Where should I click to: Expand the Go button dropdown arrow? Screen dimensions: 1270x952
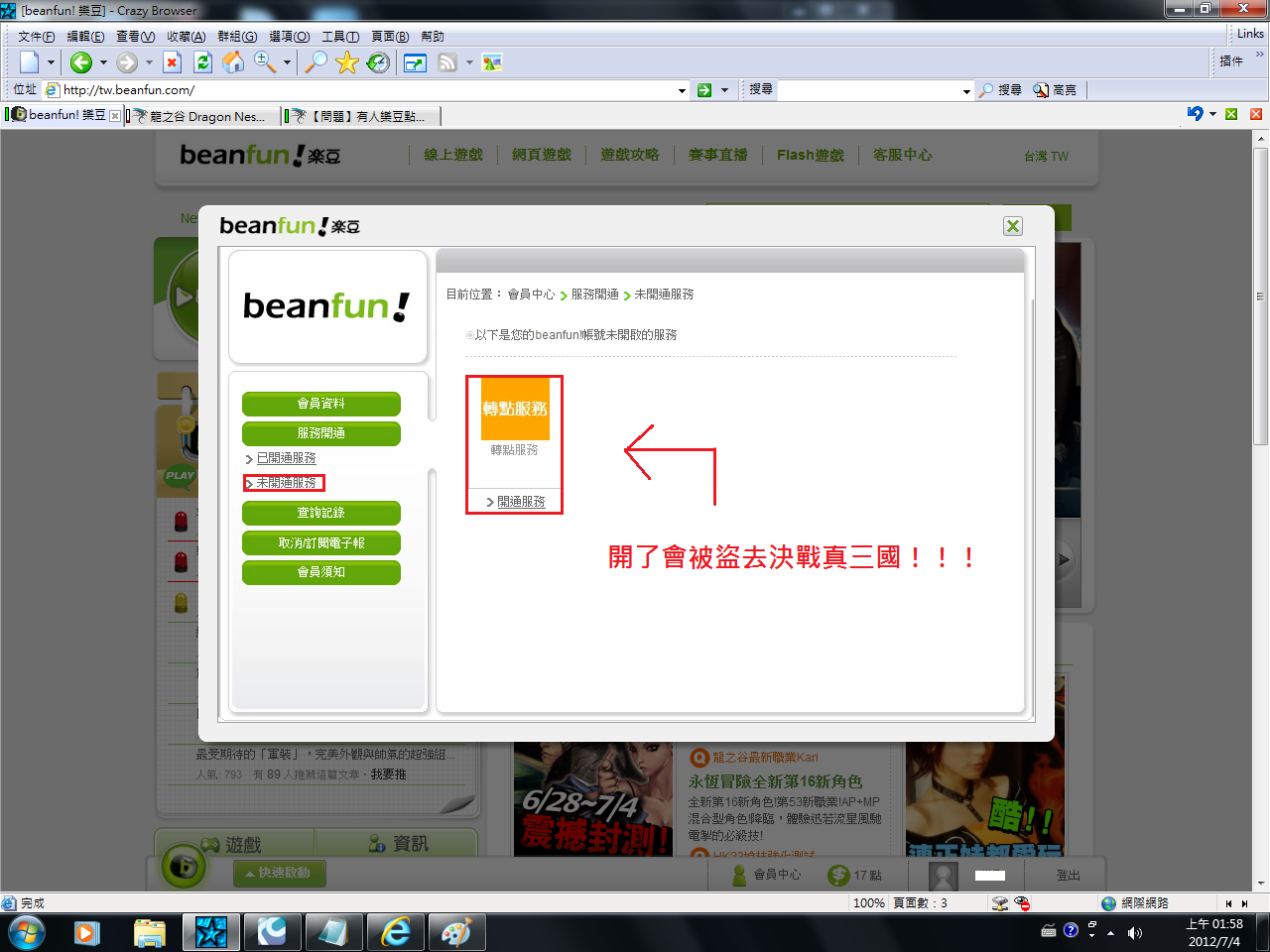point(725,90)
